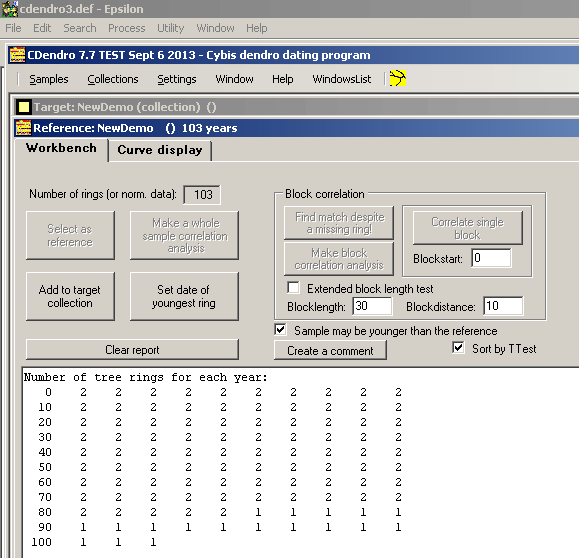Click the Reference NewDemo window icon
Screen dimensions: 579x558
coord(23,128)
